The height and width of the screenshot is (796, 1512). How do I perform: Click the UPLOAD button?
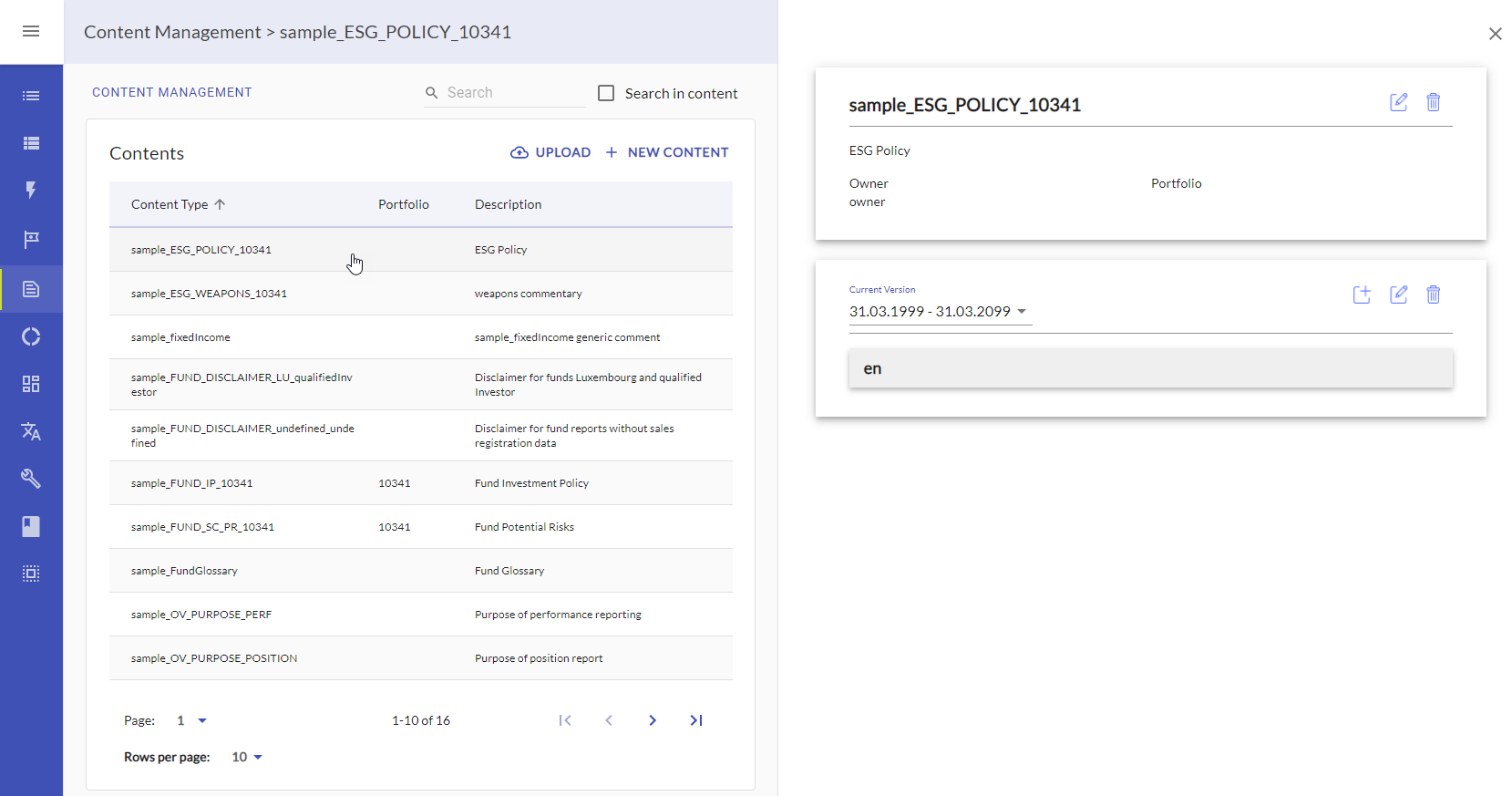click(550, 152)
